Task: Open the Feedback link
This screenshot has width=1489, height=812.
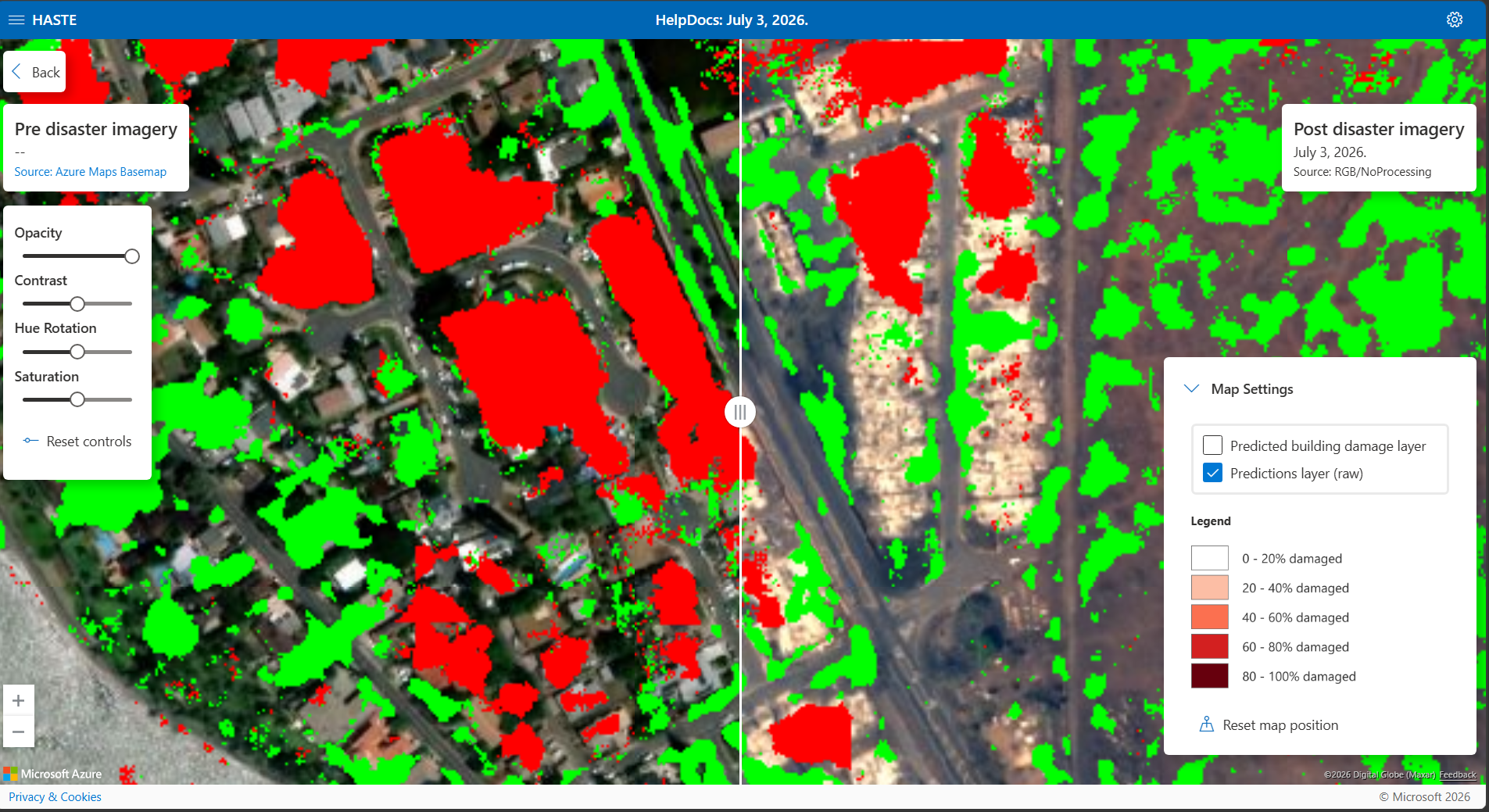Action: coord(1458,774)
